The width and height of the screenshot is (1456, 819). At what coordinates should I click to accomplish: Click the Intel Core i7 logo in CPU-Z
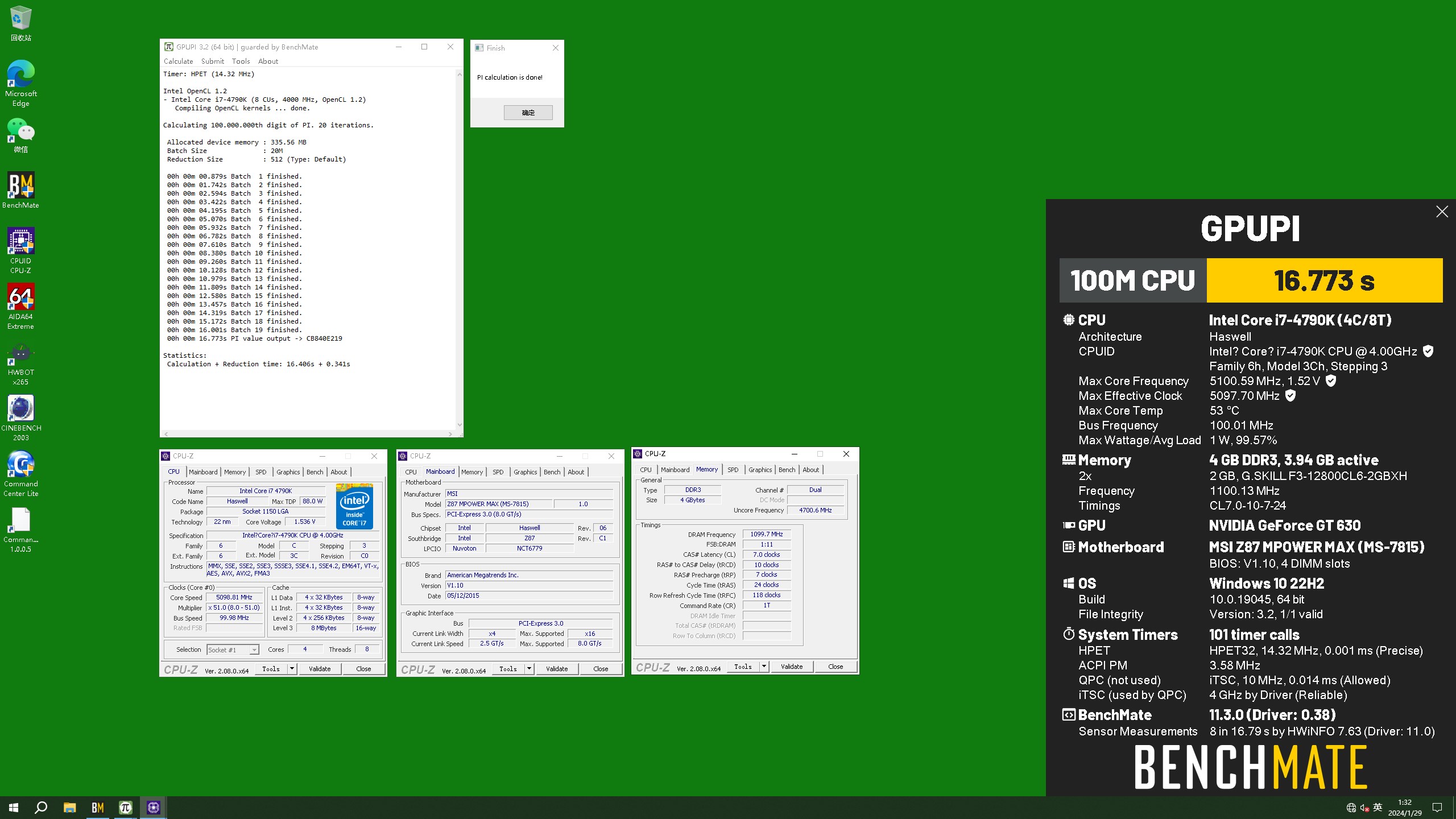coord(354,506)
